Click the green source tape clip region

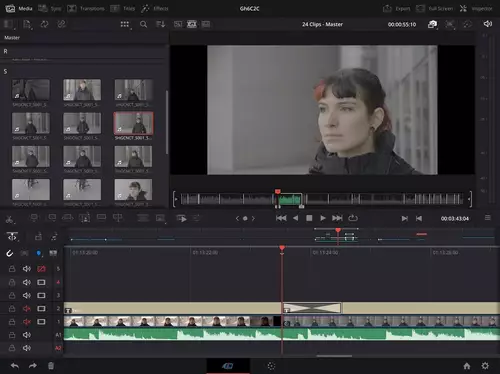[290, 200]
